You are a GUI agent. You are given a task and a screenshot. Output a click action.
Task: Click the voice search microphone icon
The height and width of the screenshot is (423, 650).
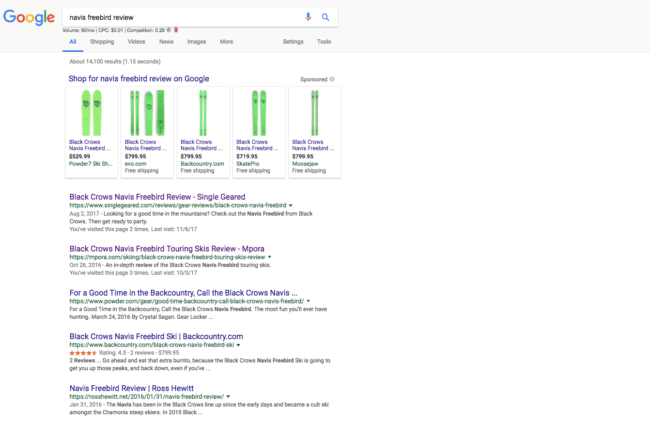point(307,17)
